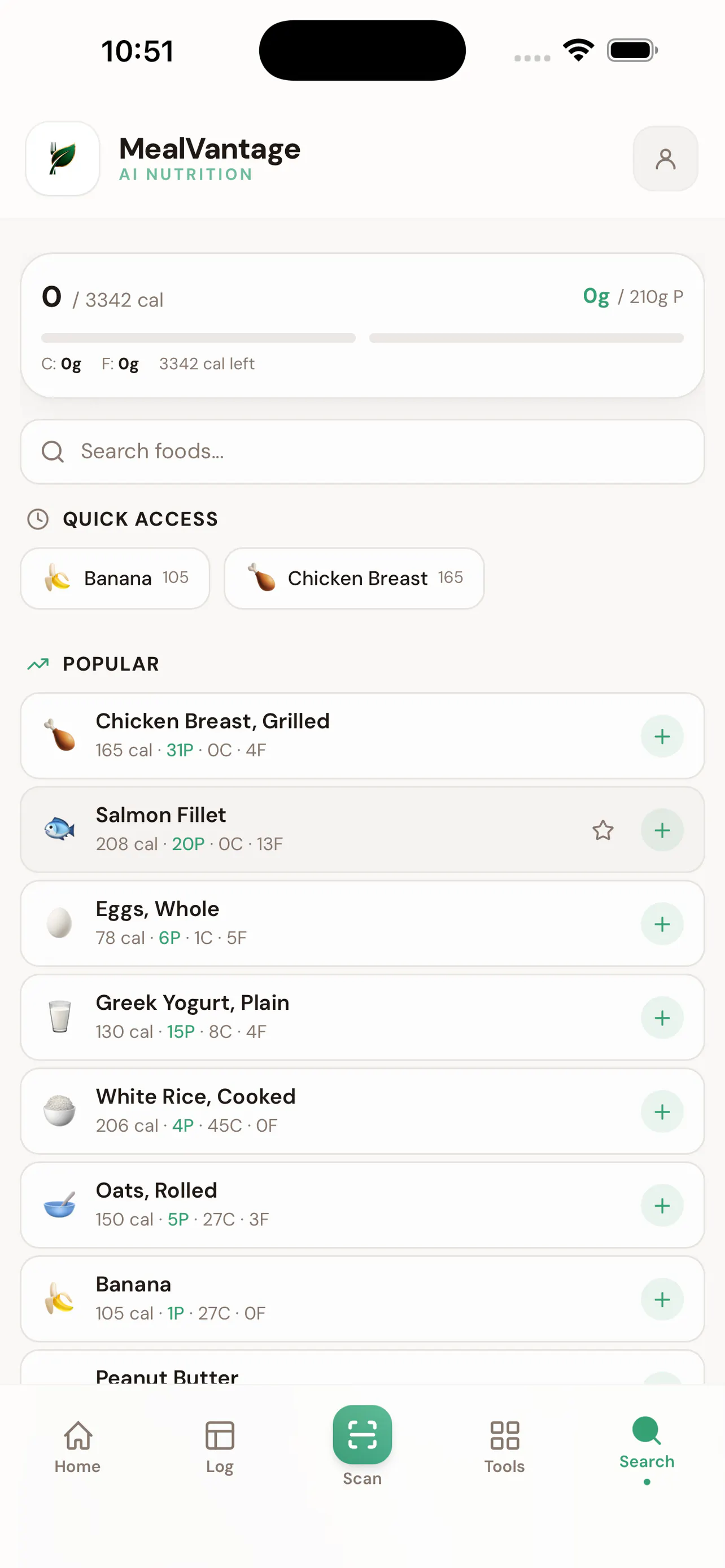Tap the MealVantage leaf logo
Screen dimensions: 725x1568
pyautogui.click(x=63, y=158)
